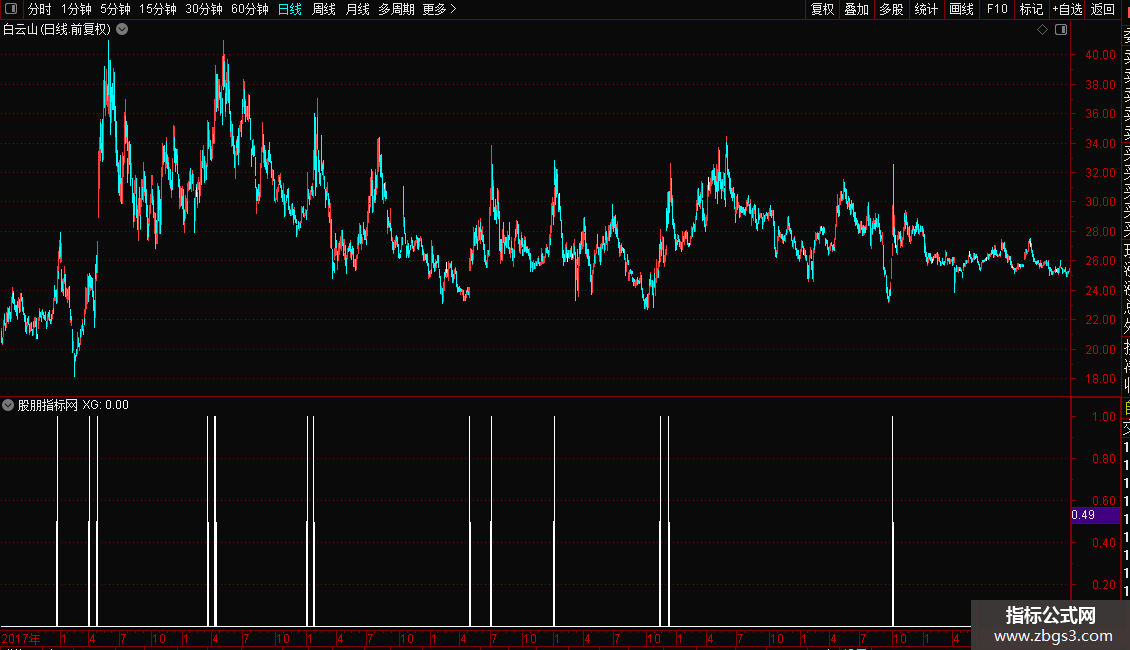
Task: Click the 复权 adjustment button
Action: (x=822, y=9)
